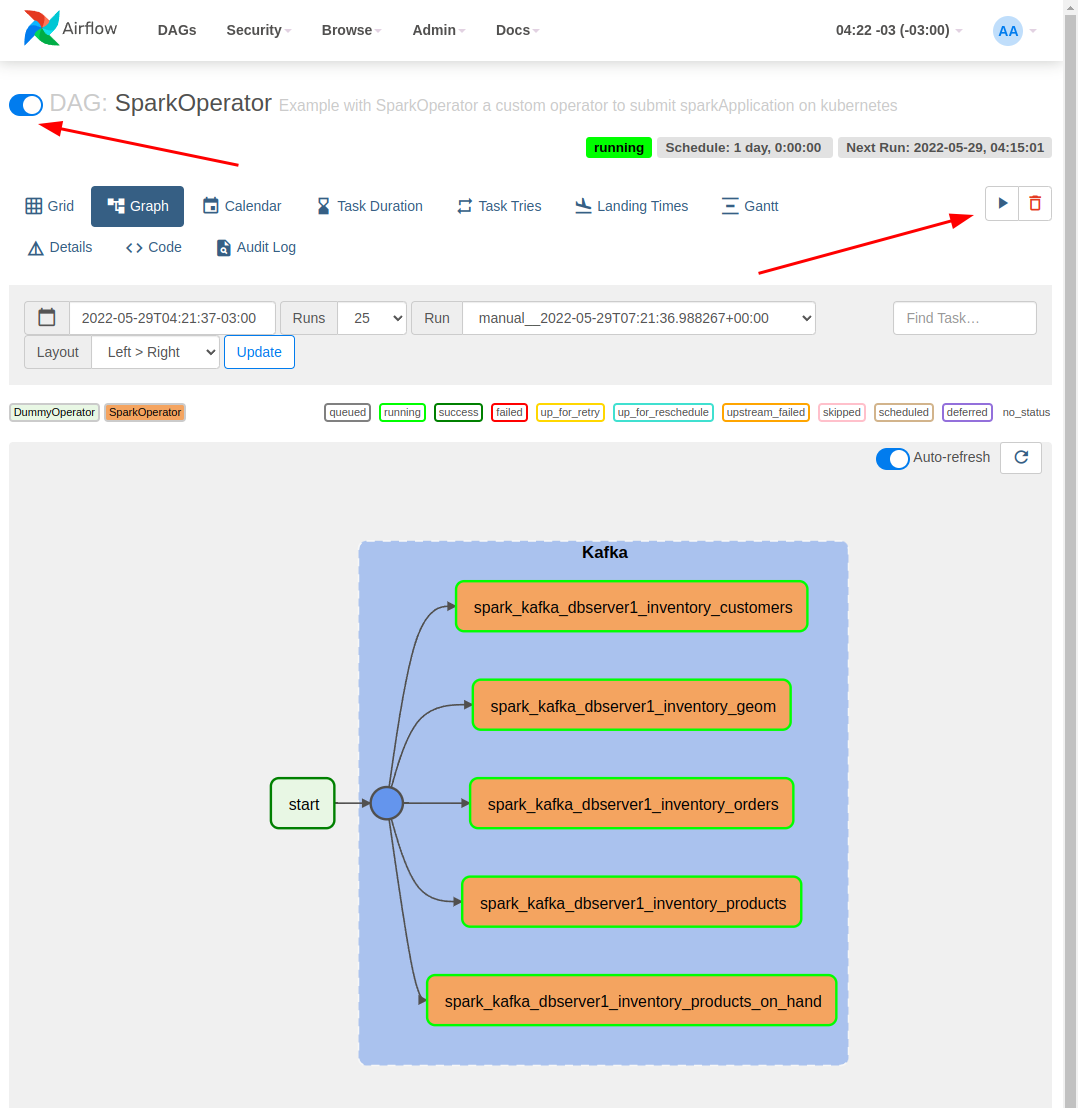Open the Browse dropdown menu
This screenshot has height=1108, width=1078.
pyautogui.click(x=351, y=30)
